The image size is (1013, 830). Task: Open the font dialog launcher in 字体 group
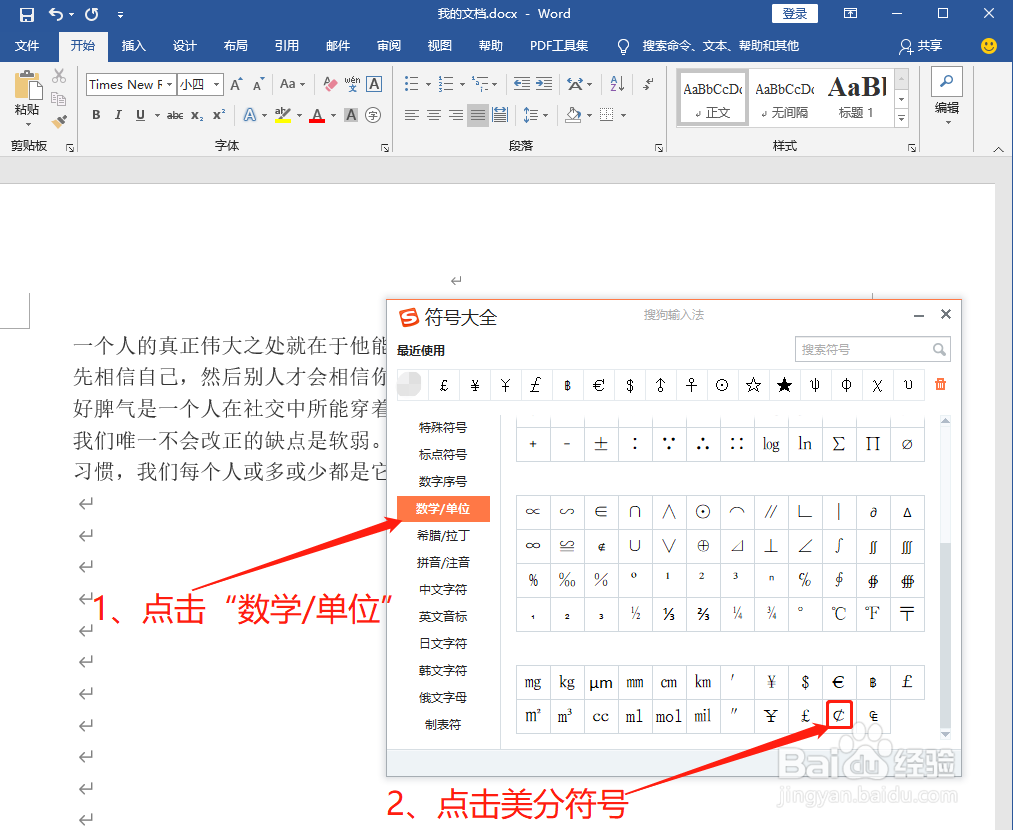385,148
